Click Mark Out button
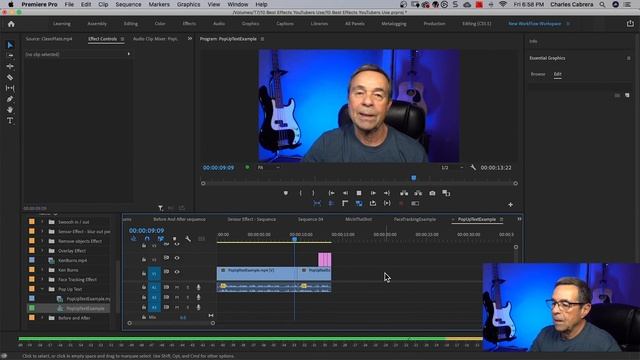 [313, 193]
